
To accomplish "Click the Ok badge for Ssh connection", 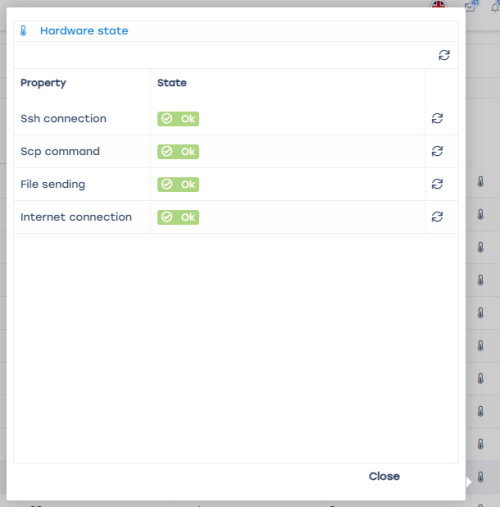I will (178, 119).
